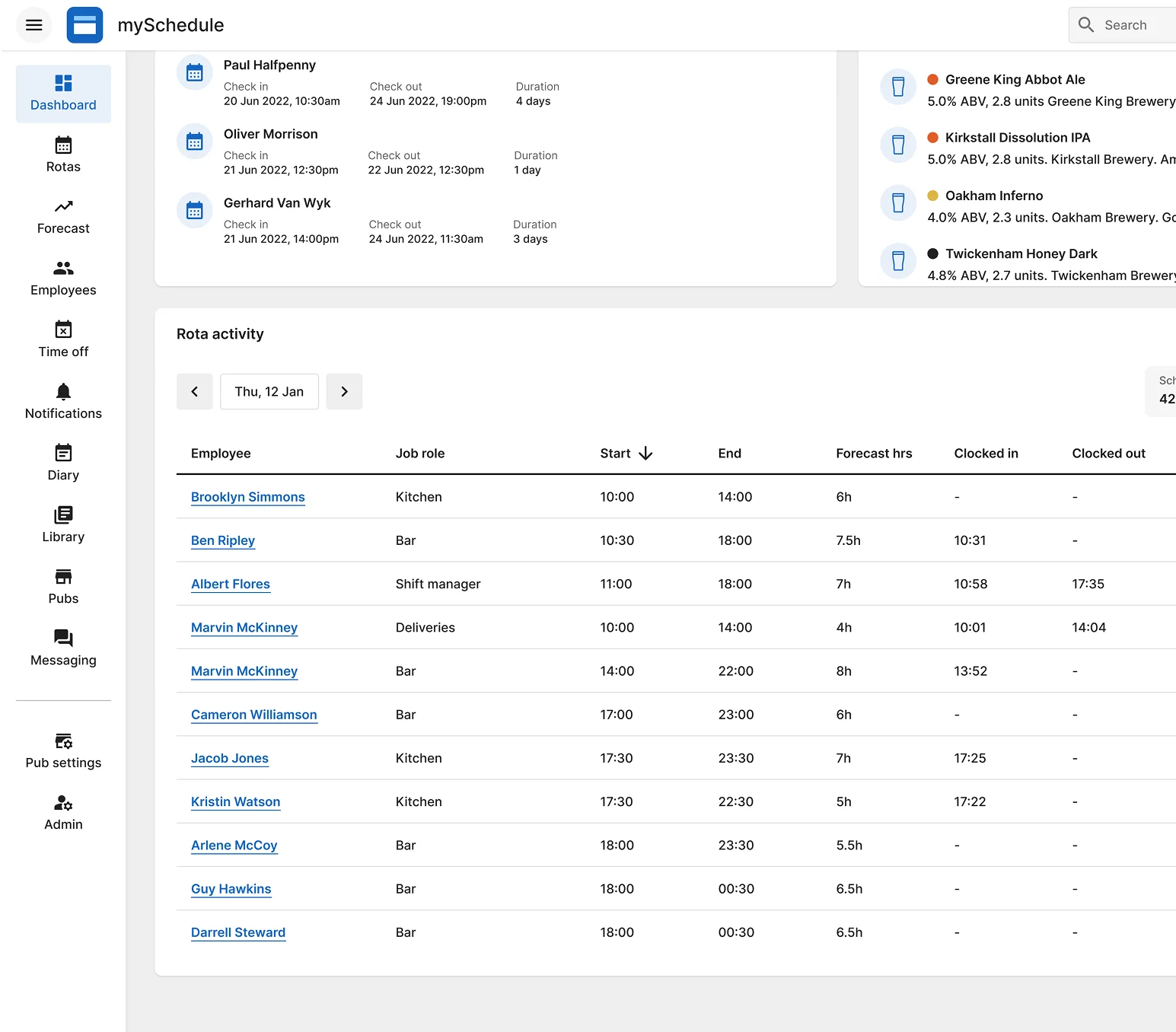Go to previous day in Rota activity

click(195, 391)
